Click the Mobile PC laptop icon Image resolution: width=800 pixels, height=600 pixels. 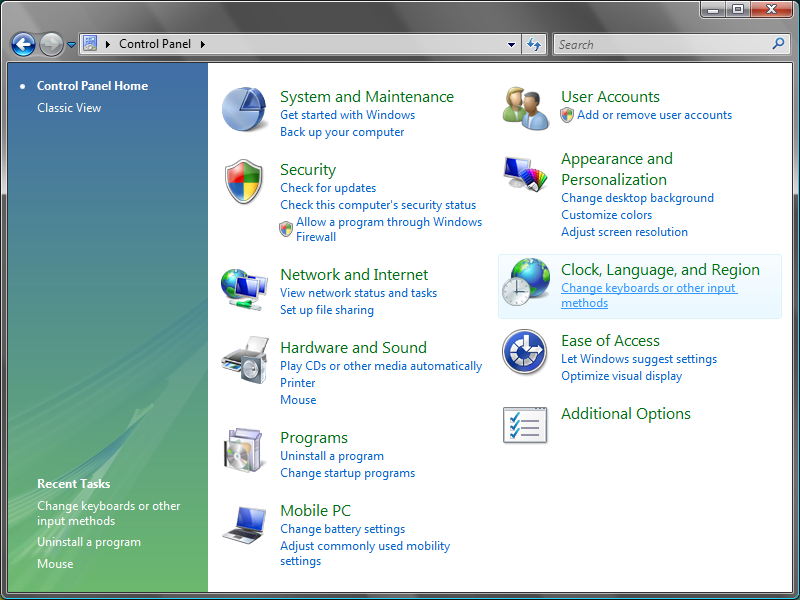click(244, 525)
